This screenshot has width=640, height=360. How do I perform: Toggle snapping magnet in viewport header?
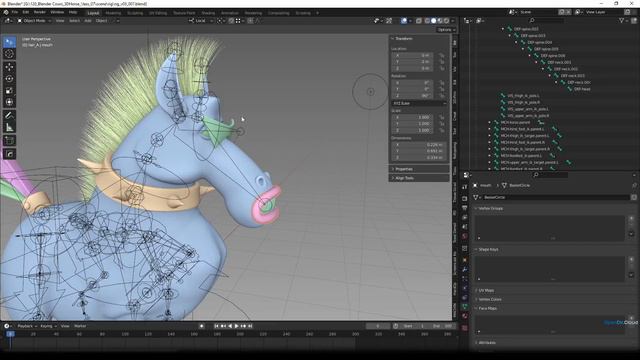click(x=231, y=21)
